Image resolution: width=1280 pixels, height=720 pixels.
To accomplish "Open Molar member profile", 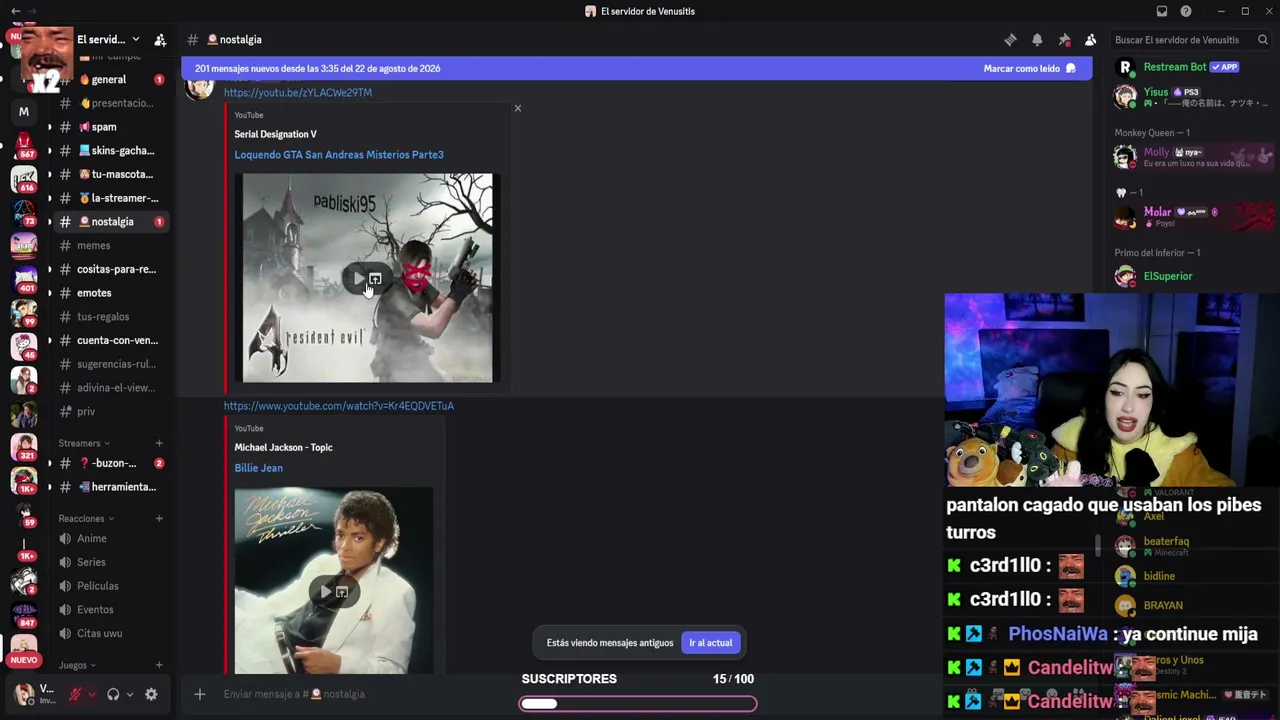I will [1190, 217].
